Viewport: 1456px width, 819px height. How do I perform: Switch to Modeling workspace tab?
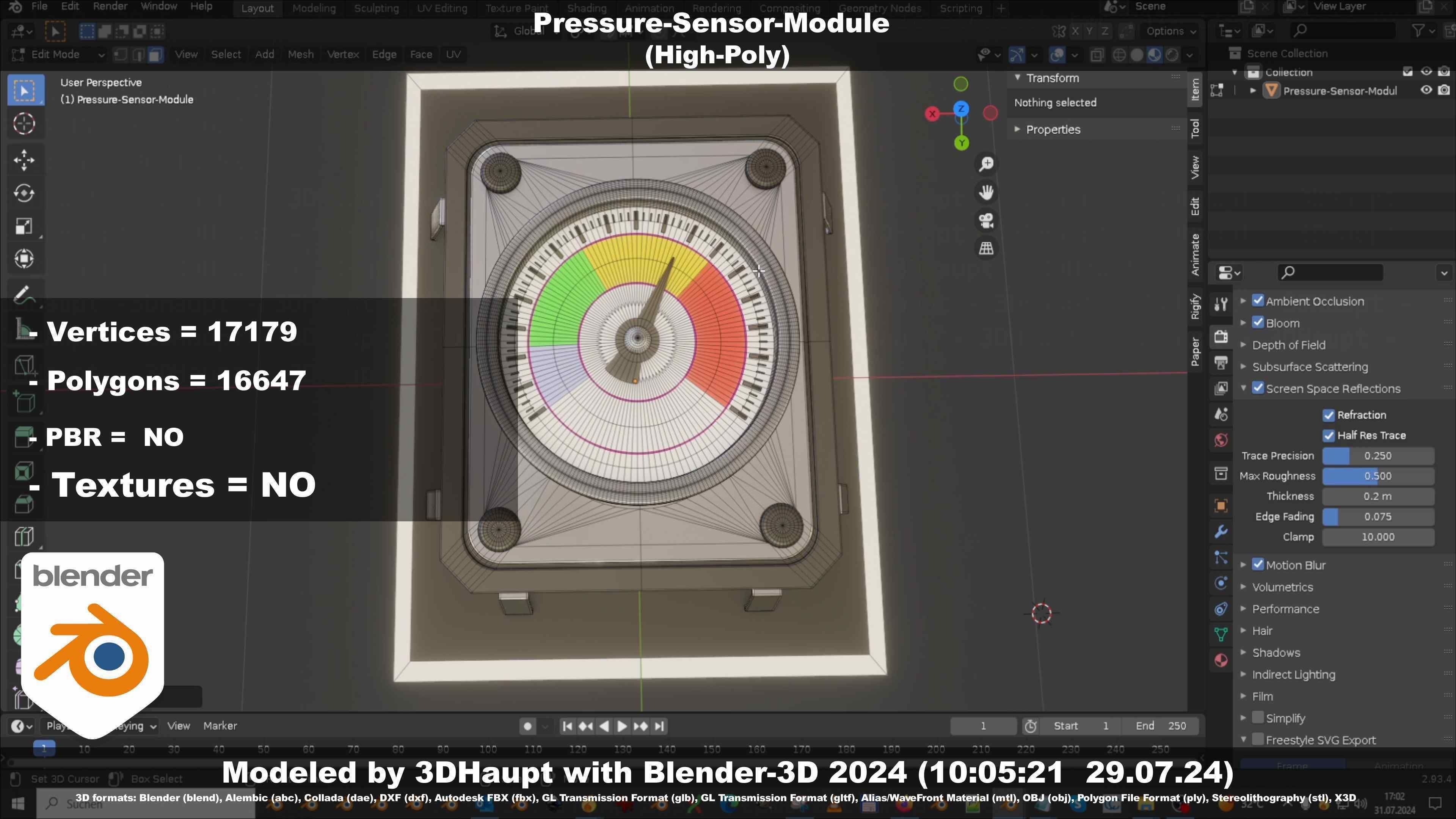pos(314,8)
